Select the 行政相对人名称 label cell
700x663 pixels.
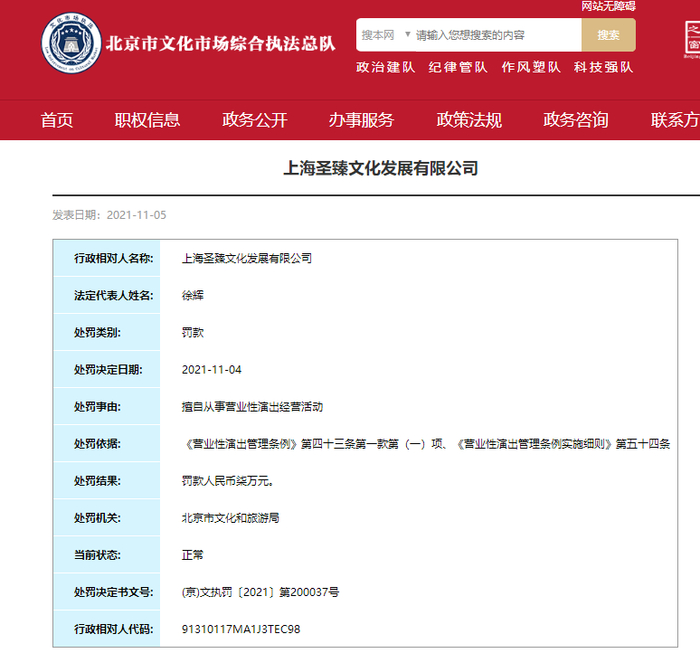(107, 258)
